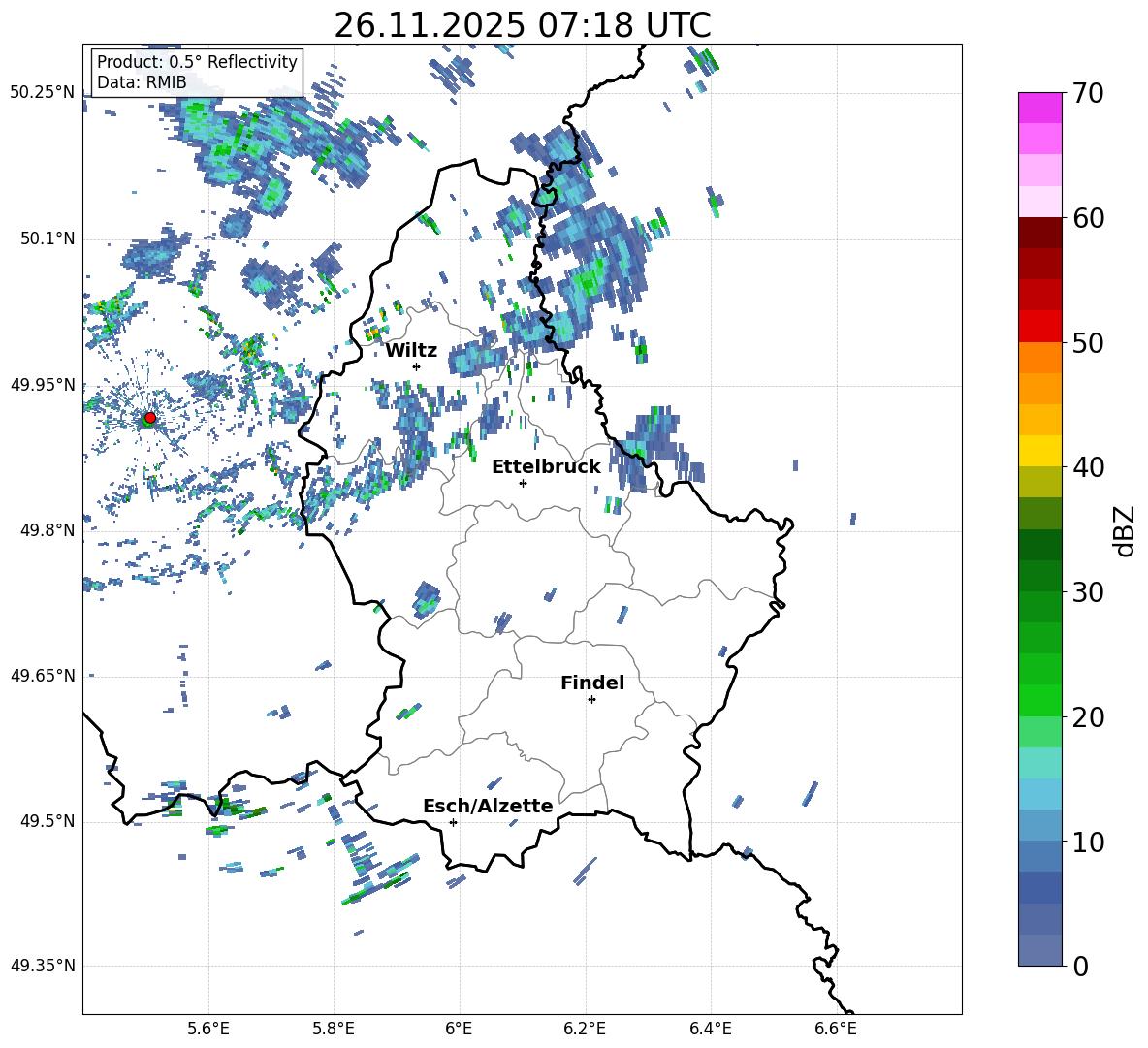Screen dimensions: 1148x1048
Task: Click the 50.25°N latitude label
Action: point(43,92)
